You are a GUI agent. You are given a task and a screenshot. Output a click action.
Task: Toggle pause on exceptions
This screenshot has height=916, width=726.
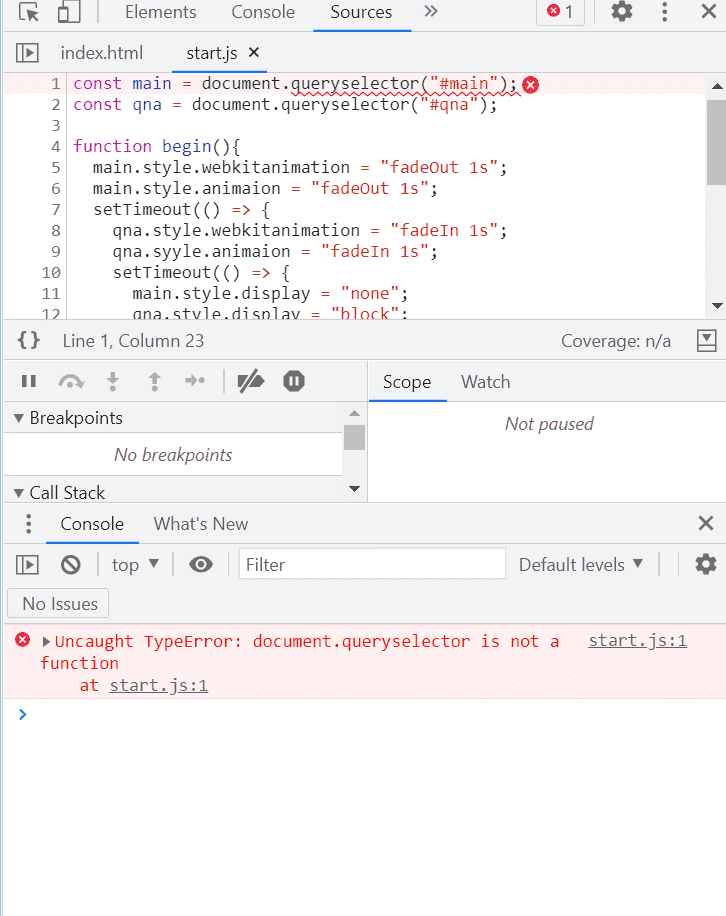(x=294, y=381)
